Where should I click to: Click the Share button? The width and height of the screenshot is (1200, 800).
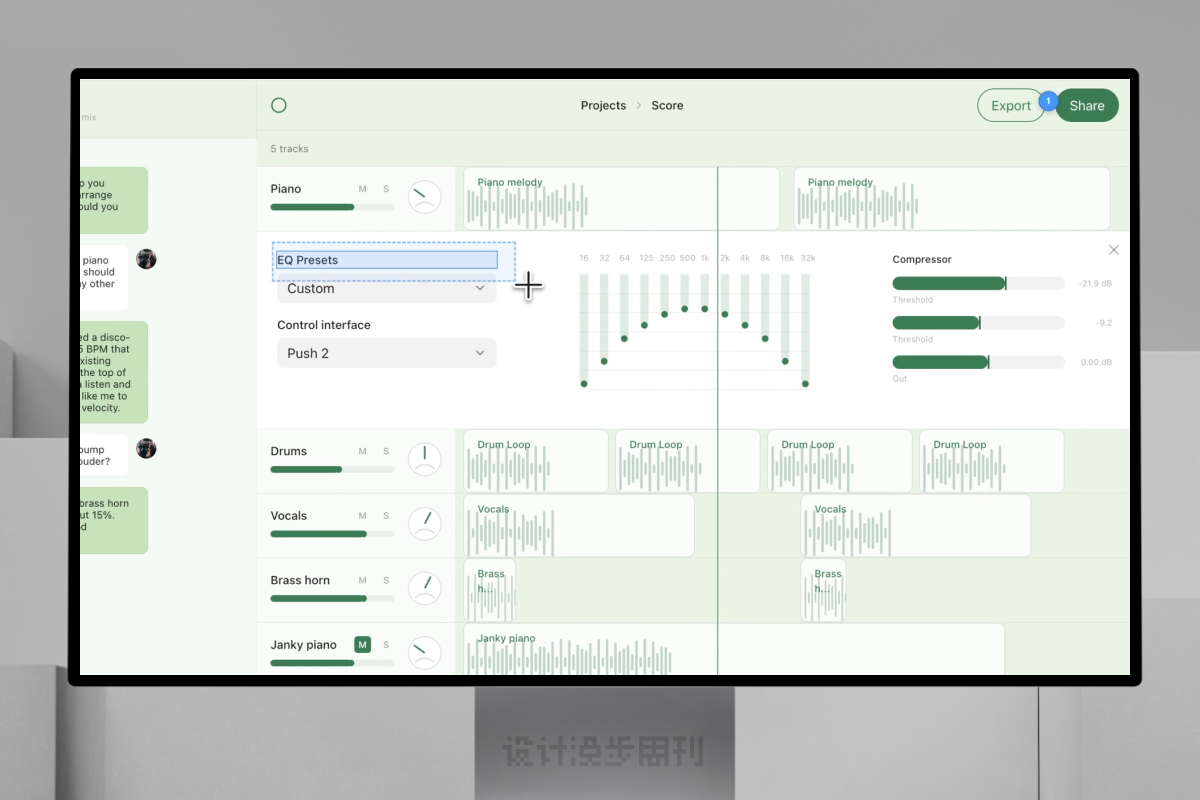1087,105
